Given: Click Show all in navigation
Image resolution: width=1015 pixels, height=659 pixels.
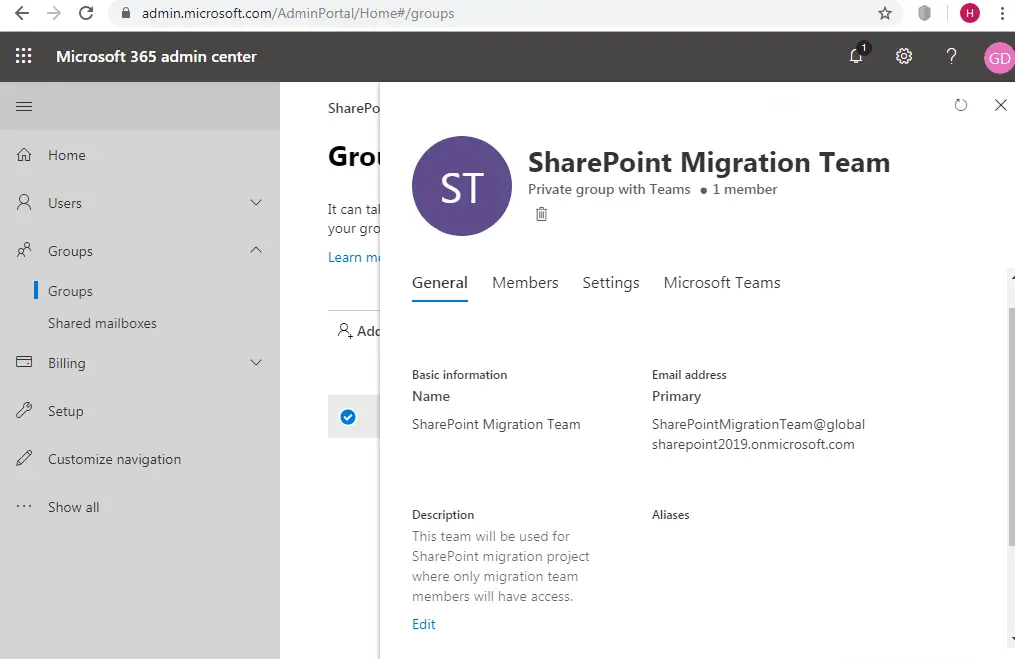Looking at the screenshot, I should point(73,507).
